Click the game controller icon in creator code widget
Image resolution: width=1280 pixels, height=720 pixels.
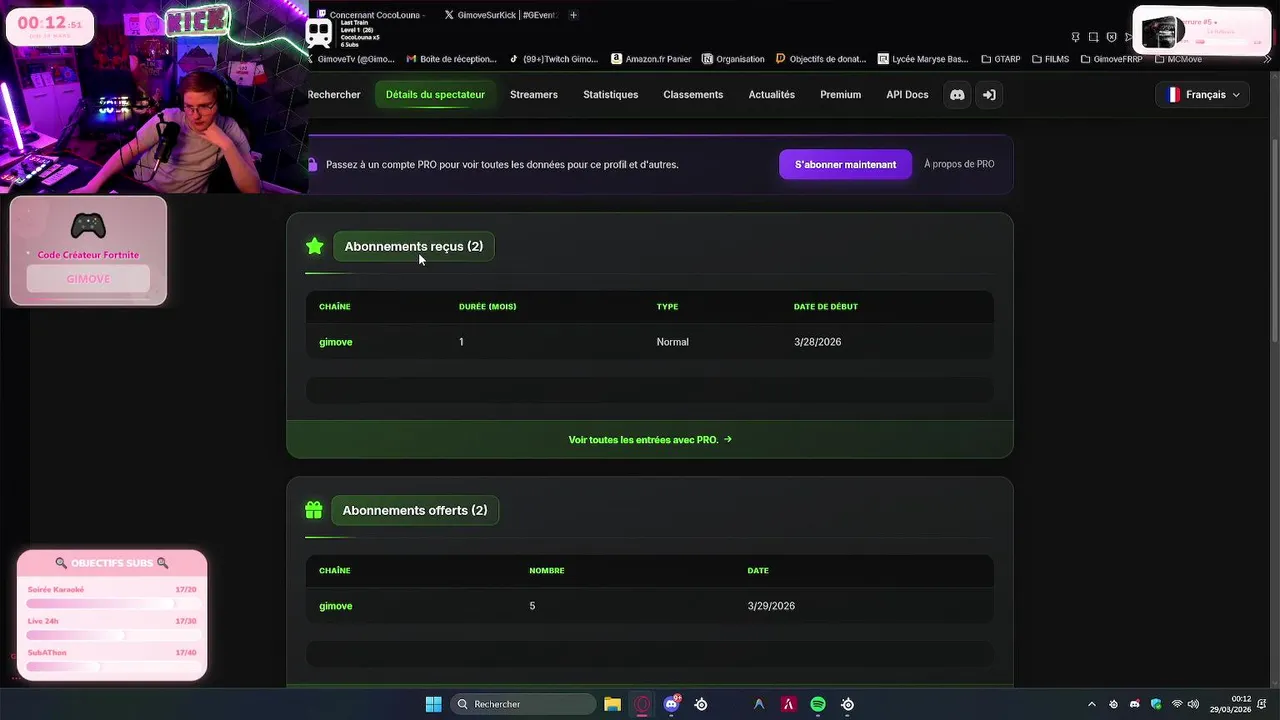(88, 226)
